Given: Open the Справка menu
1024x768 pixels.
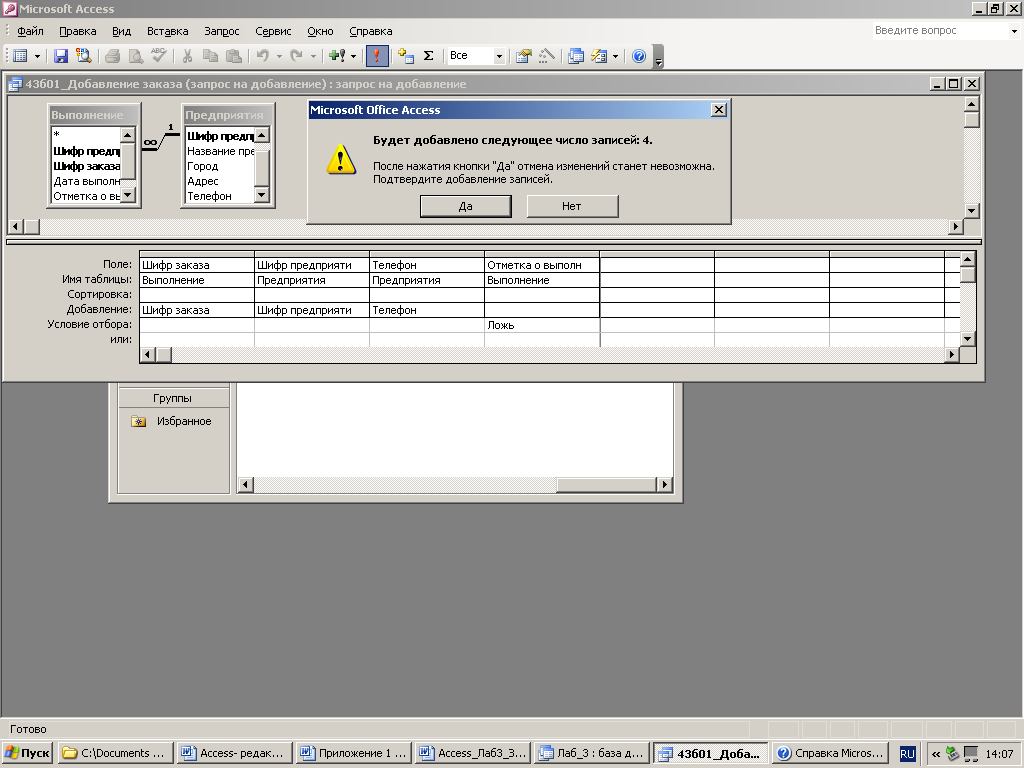Looking at the screenshot, I should (x=370, y=31).
